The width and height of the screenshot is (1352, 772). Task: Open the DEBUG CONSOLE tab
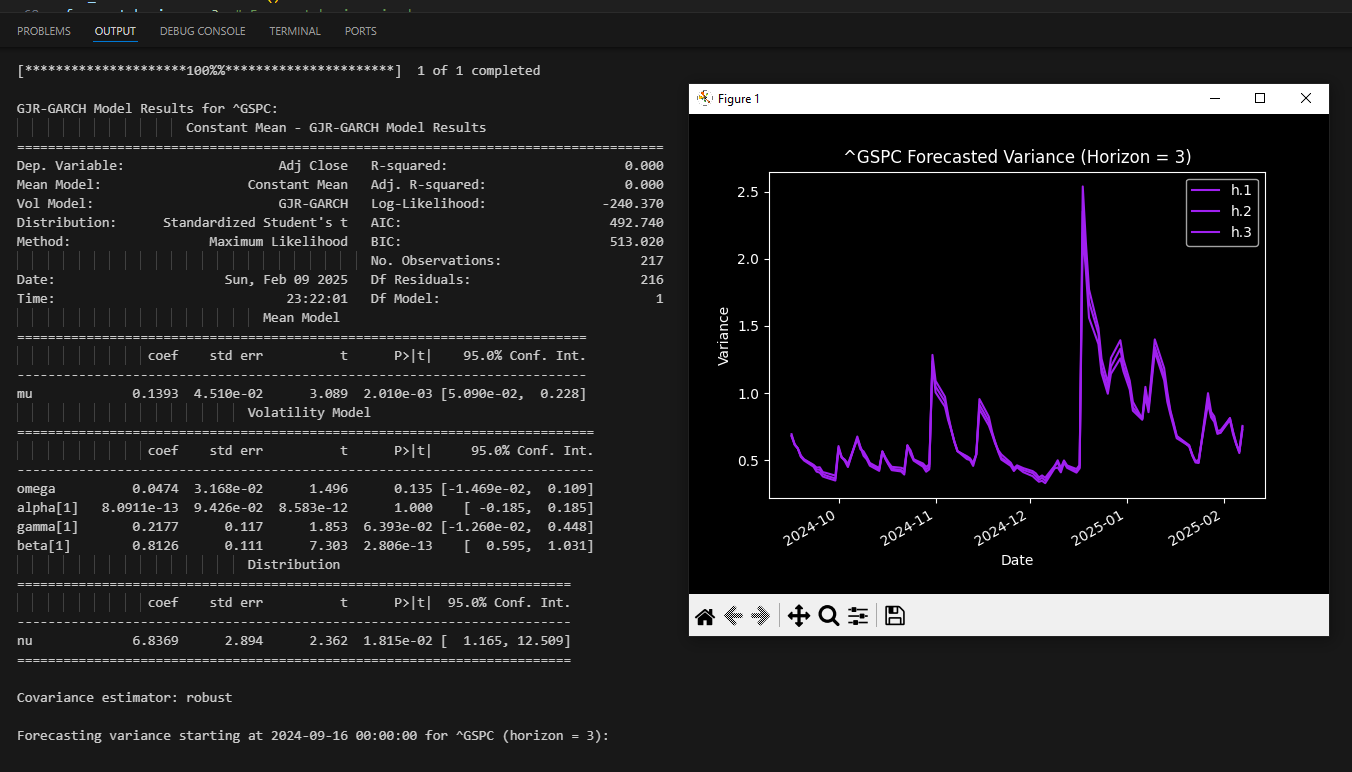pos(202,31)
